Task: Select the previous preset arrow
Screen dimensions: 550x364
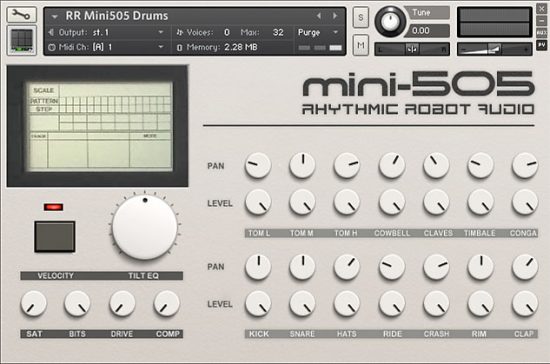Action: point(319,16)
